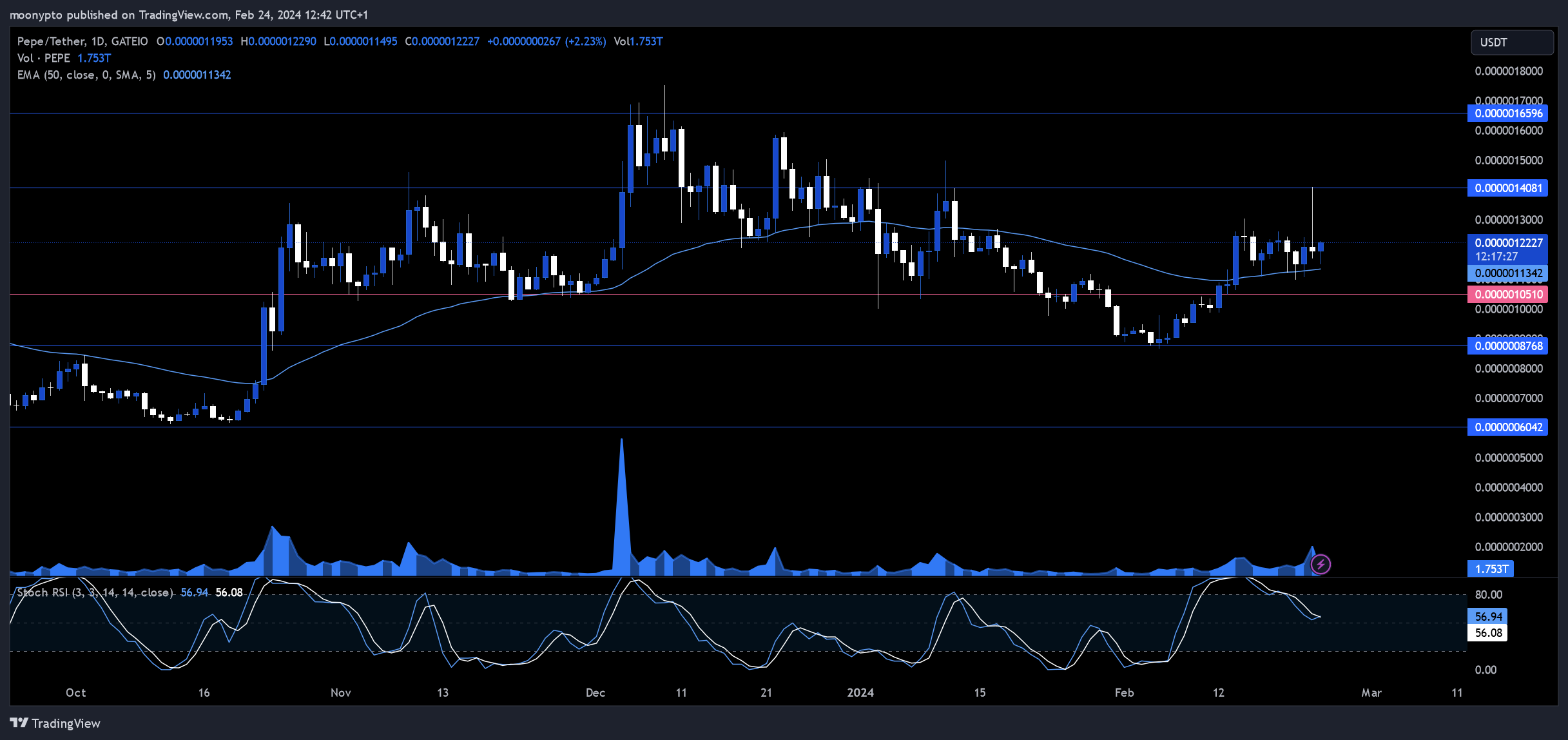Viewport: 1568px width, 740px height.
Task: Click the 0.0000016596 price line label
Action: pos(1508,113)
